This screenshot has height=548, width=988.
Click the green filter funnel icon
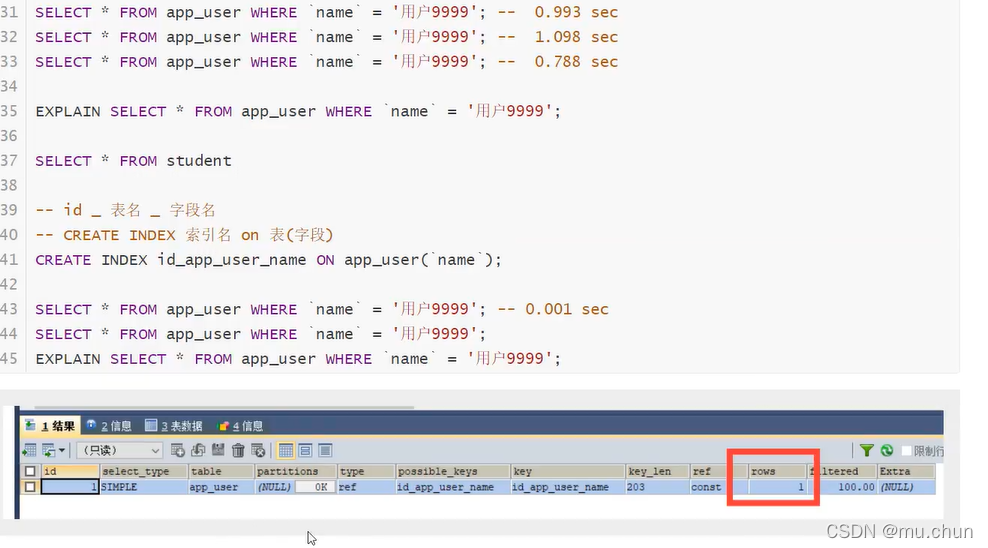(867, 450)
